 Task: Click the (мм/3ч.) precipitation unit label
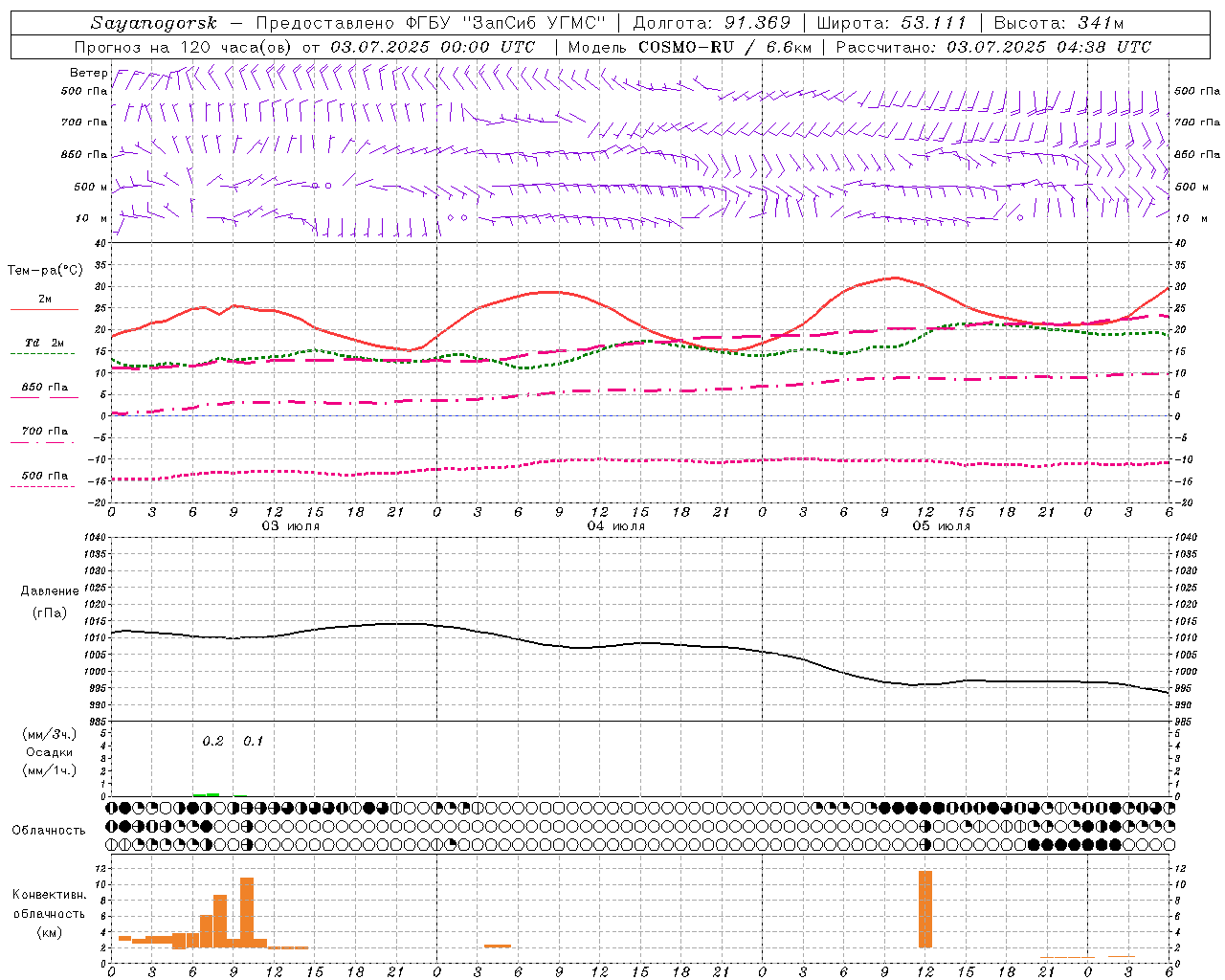[x=50, y=734]
